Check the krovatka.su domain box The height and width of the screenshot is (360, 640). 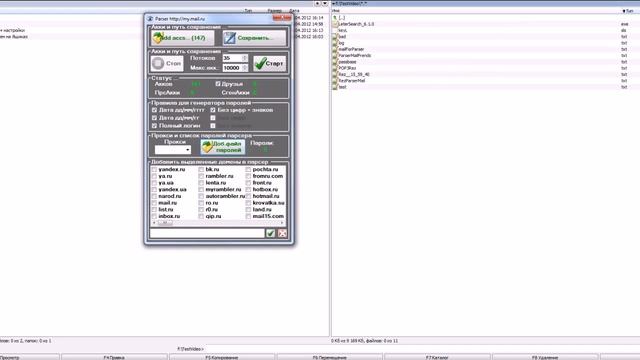click(x=248, y=203)
